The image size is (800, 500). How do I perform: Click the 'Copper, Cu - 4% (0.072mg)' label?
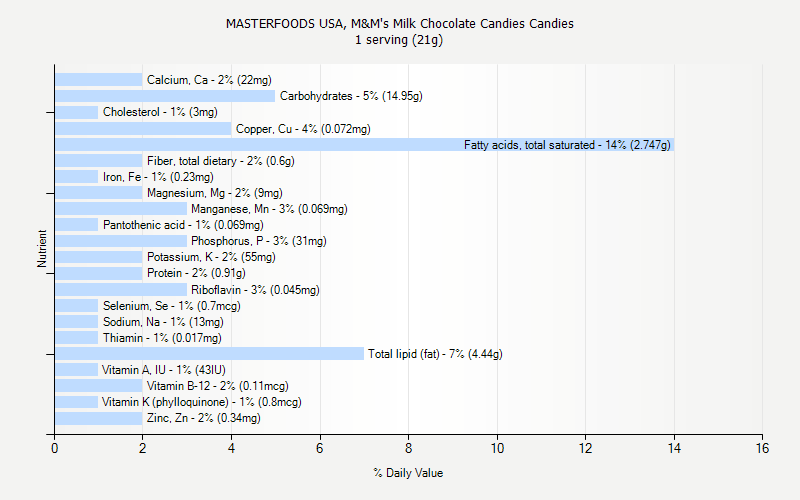[303, 129]
